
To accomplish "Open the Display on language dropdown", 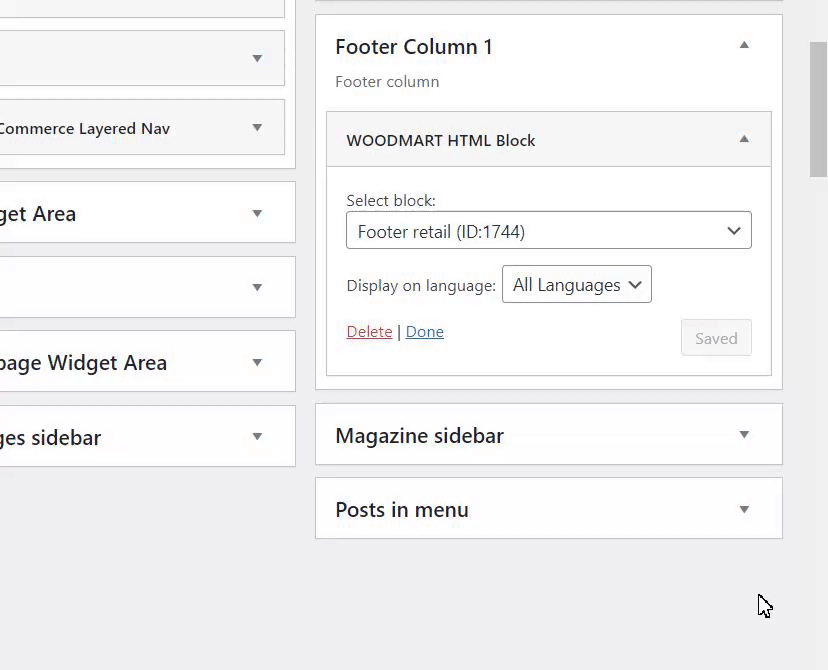I will click(576, 285).
